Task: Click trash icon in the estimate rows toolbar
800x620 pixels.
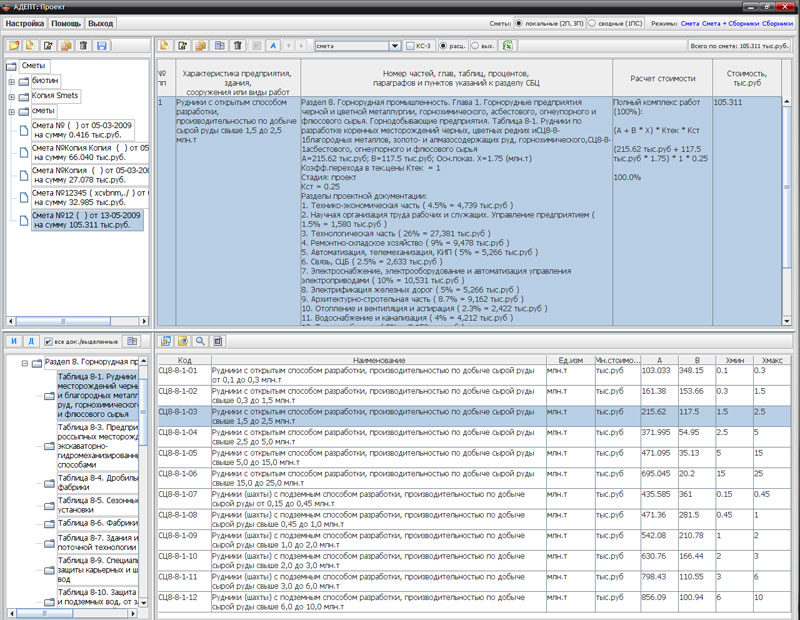Action: 237,45
